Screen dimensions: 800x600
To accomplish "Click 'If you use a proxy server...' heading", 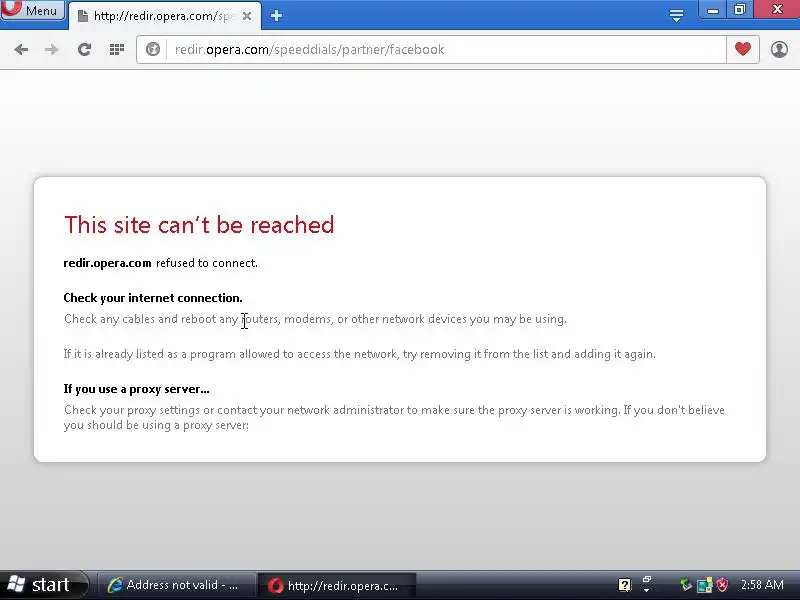I will pyautogui.click(x=136, y=389).
